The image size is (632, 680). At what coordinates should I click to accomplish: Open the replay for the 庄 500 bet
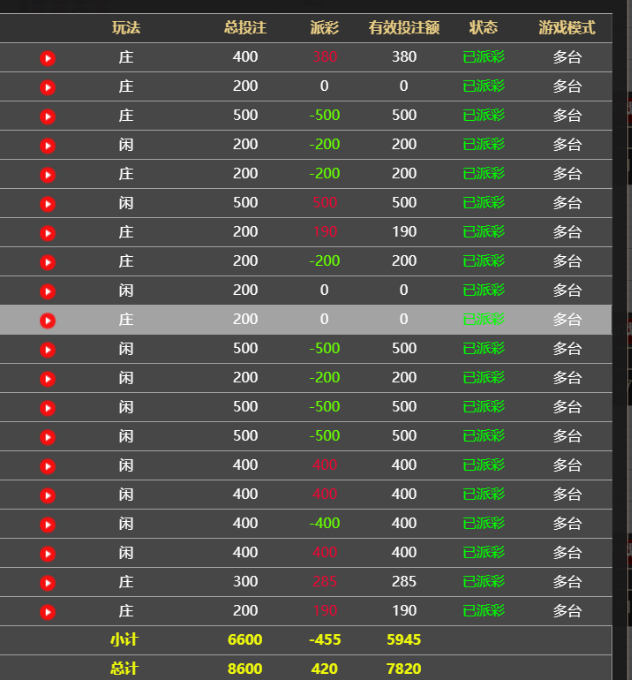point(47,116)
